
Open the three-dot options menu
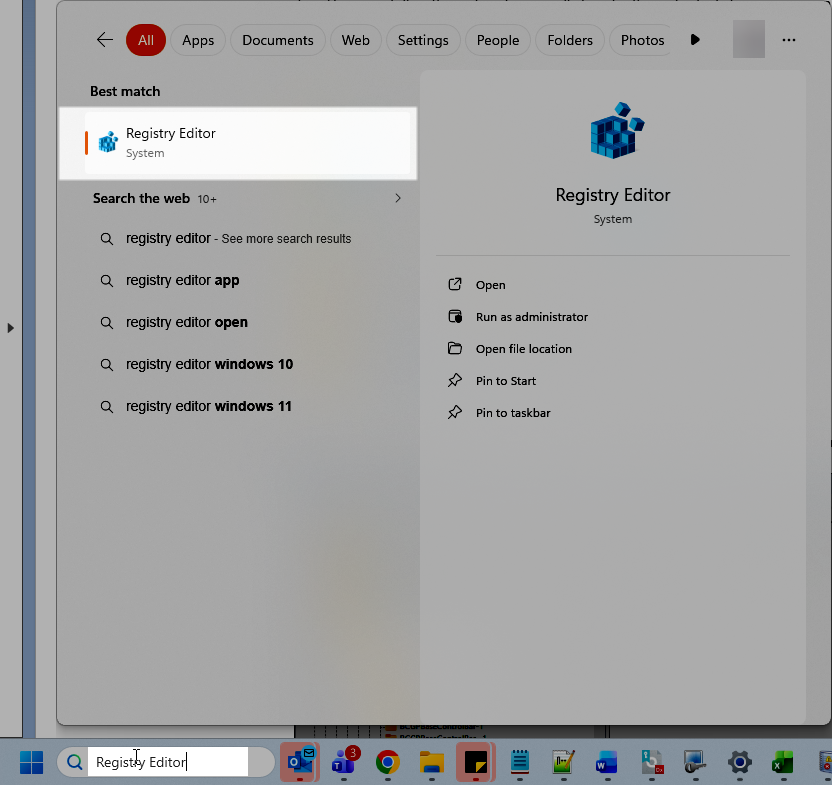tap(788, 40)
